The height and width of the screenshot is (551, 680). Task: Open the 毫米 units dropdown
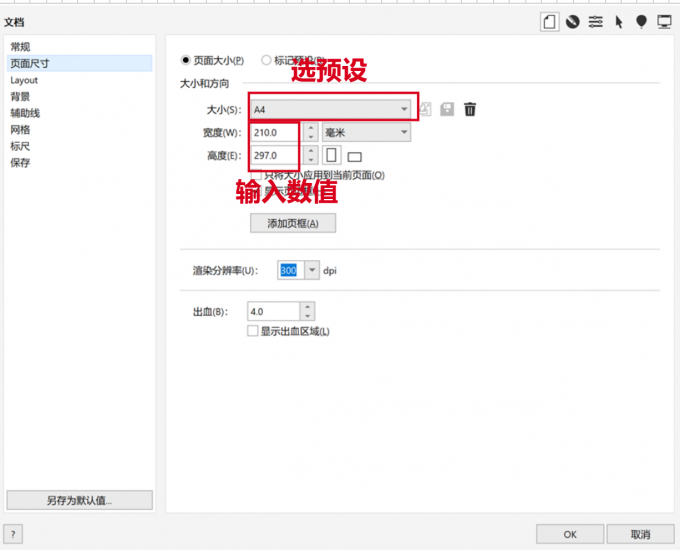pyautogui.click(x=366, y=132)
